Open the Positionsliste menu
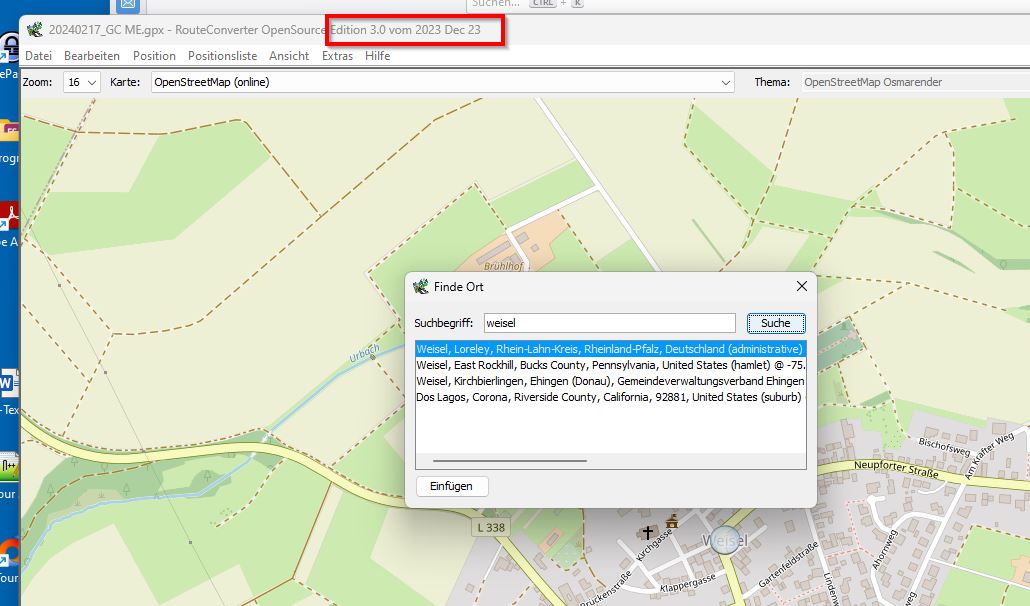Image resolution: width=1030 pixels, height=606 pixels. coord(222,56)
